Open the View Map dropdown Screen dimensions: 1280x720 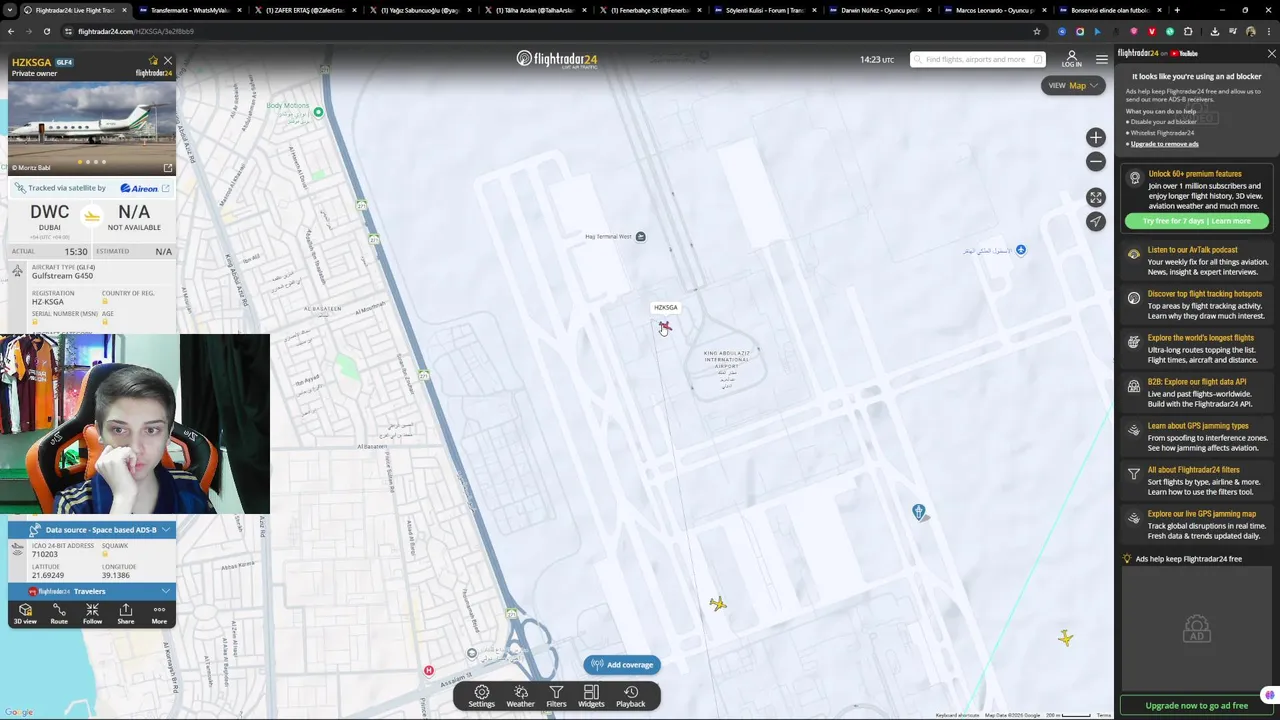point(1073,86)
